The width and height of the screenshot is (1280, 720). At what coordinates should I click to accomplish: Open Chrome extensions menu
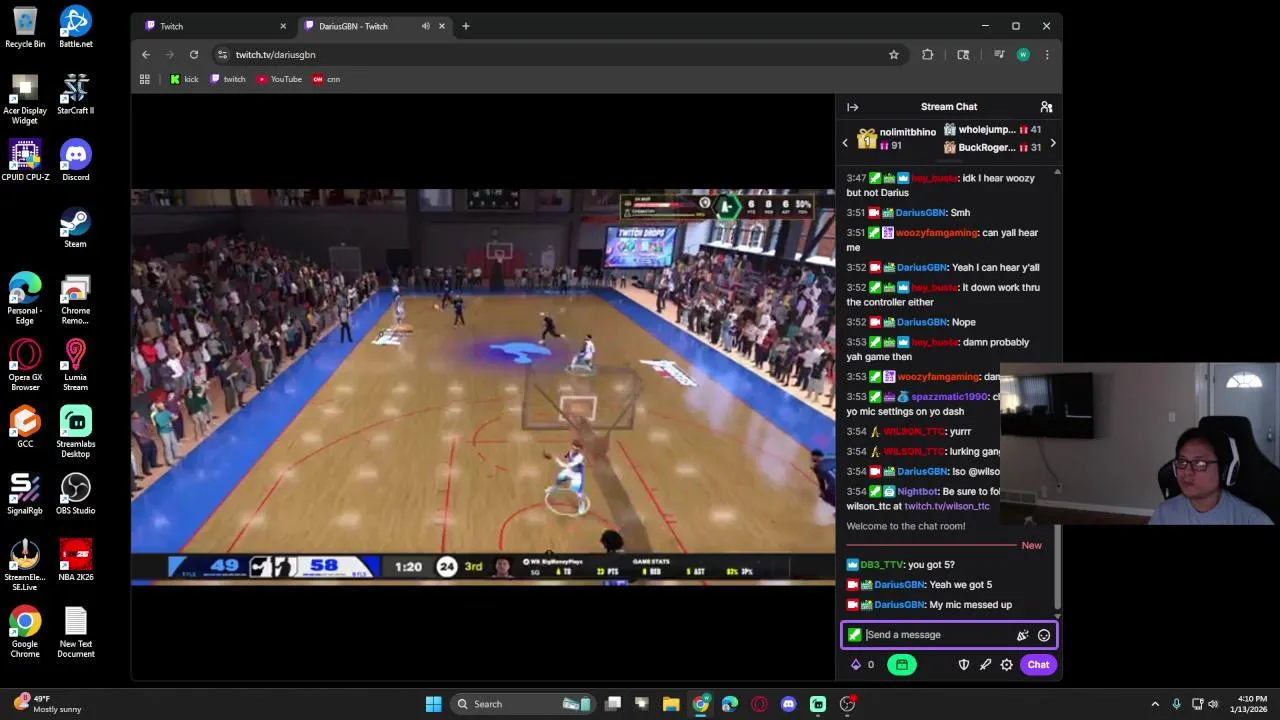pos(927,55)
